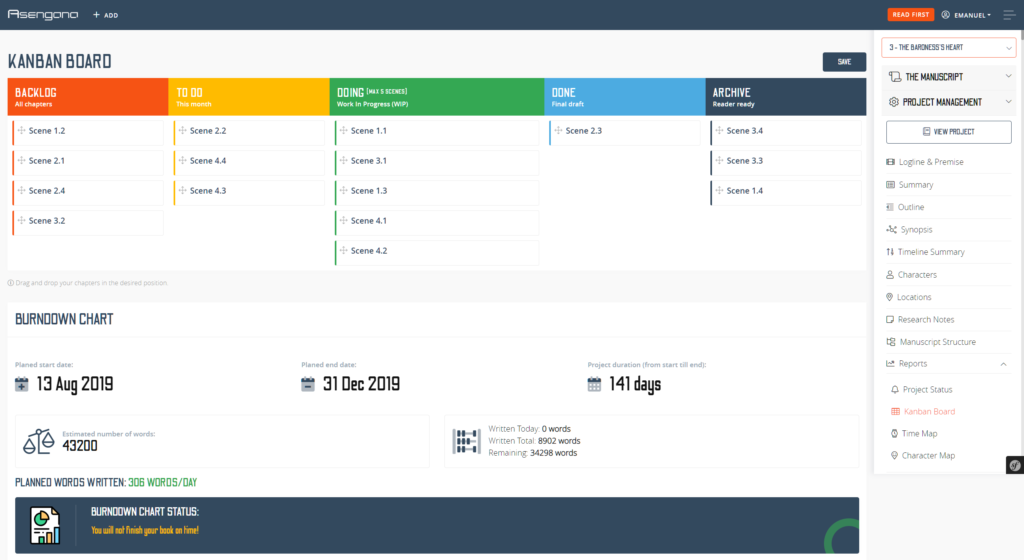The height and width of the screenshot is (560, 1024).
Task: Click the View Project button
Action: pyautogui.click(x=948, y=131)
